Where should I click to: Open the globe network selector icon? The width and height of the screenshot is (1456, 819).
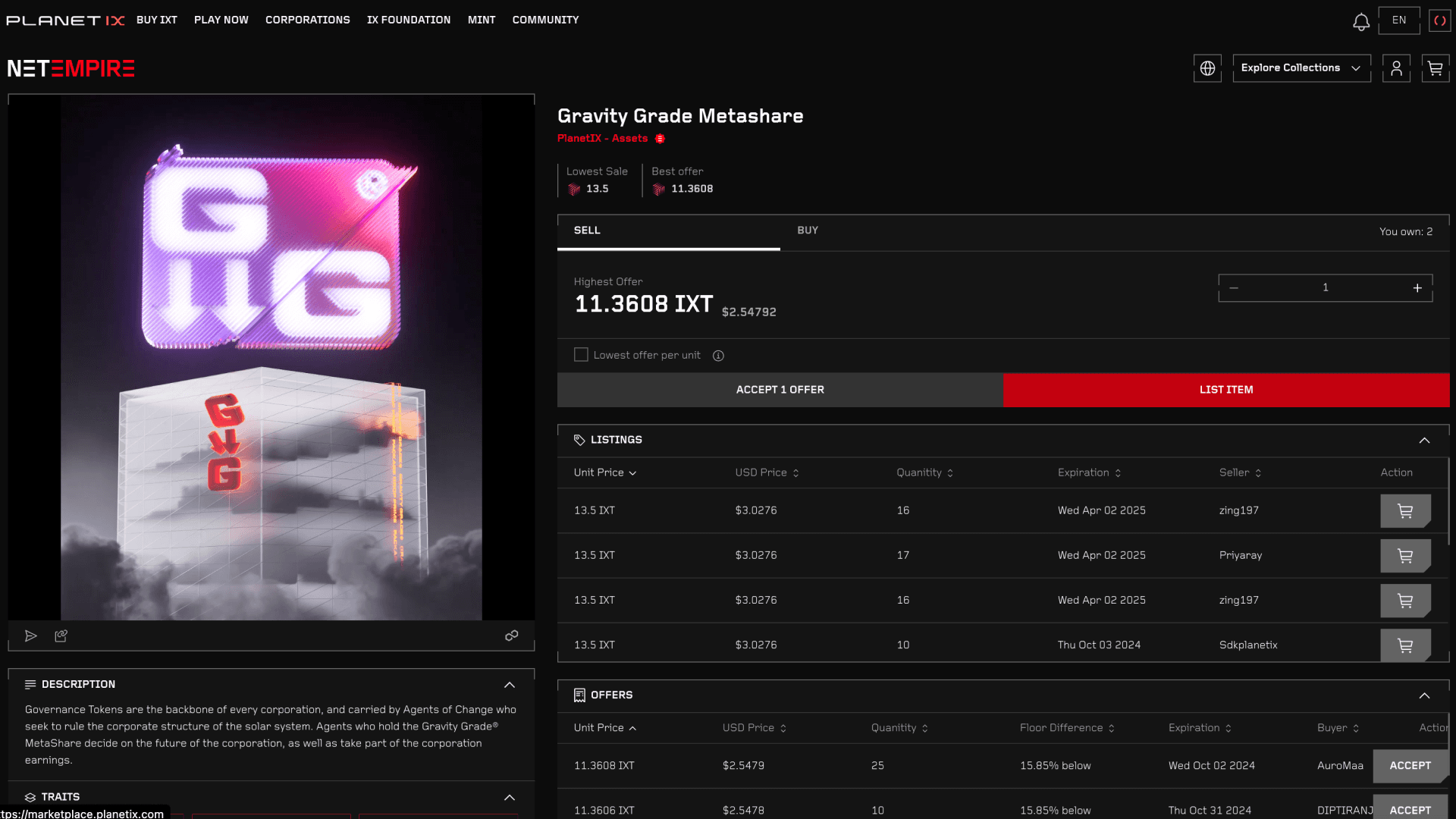pos(1207,68)
